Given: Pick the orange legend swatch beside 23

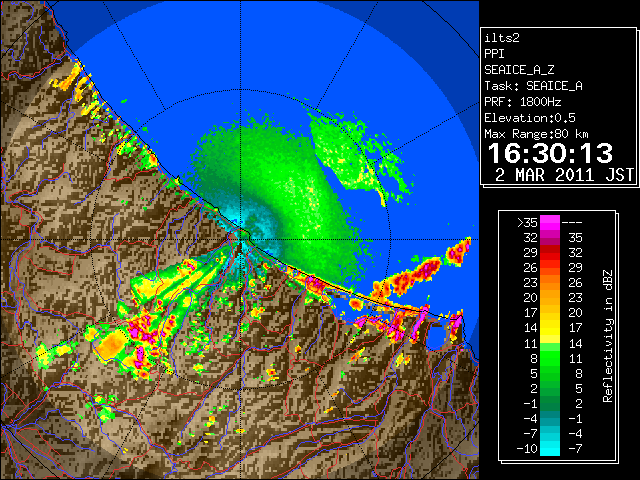Looking at the screenshot, I should click(x=550, y=283).
